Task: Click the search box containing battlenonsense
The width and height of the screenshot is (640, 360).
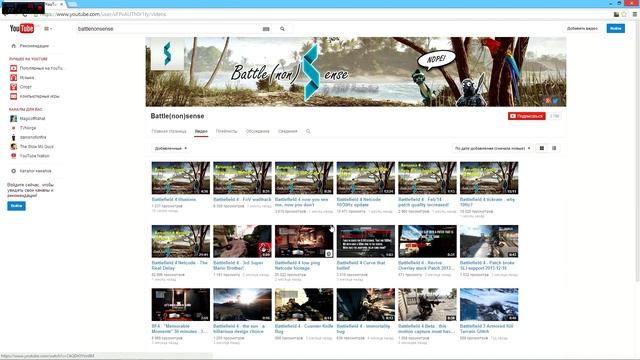Action: pyautogui.click(x=169, y=29)
